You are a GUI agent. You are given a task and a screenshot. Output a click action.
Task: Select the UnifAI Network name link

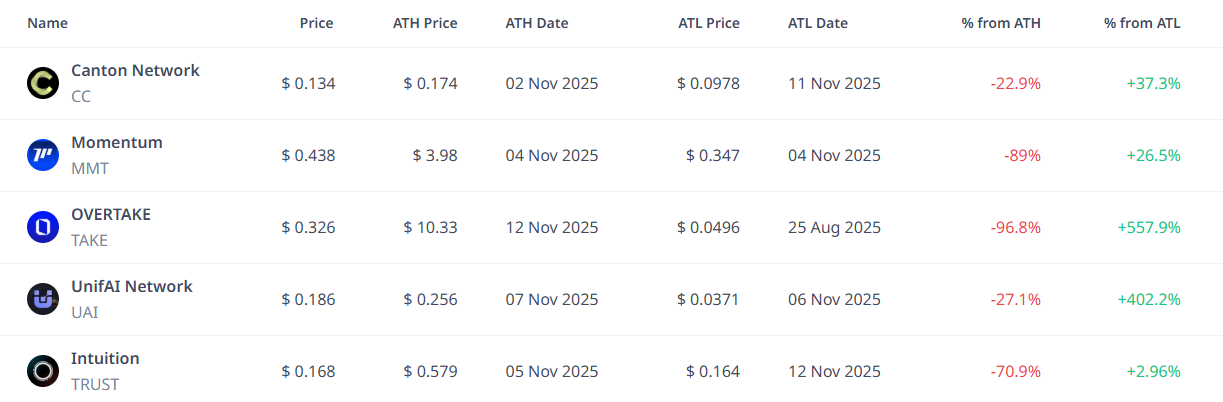pos(131,287)
